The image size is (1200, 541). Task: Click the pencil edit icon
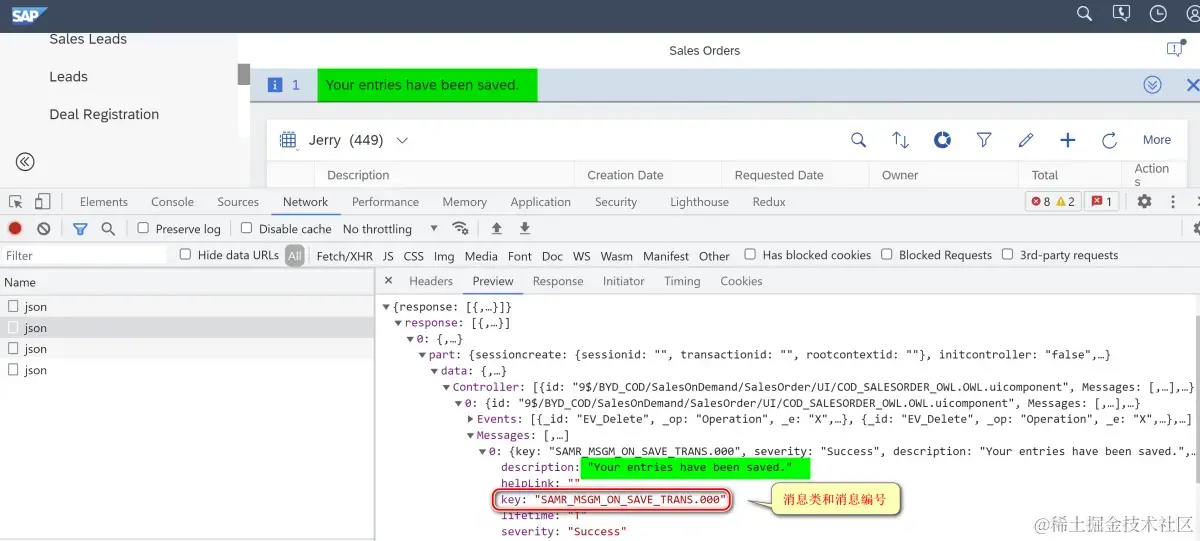[1025, 140]
